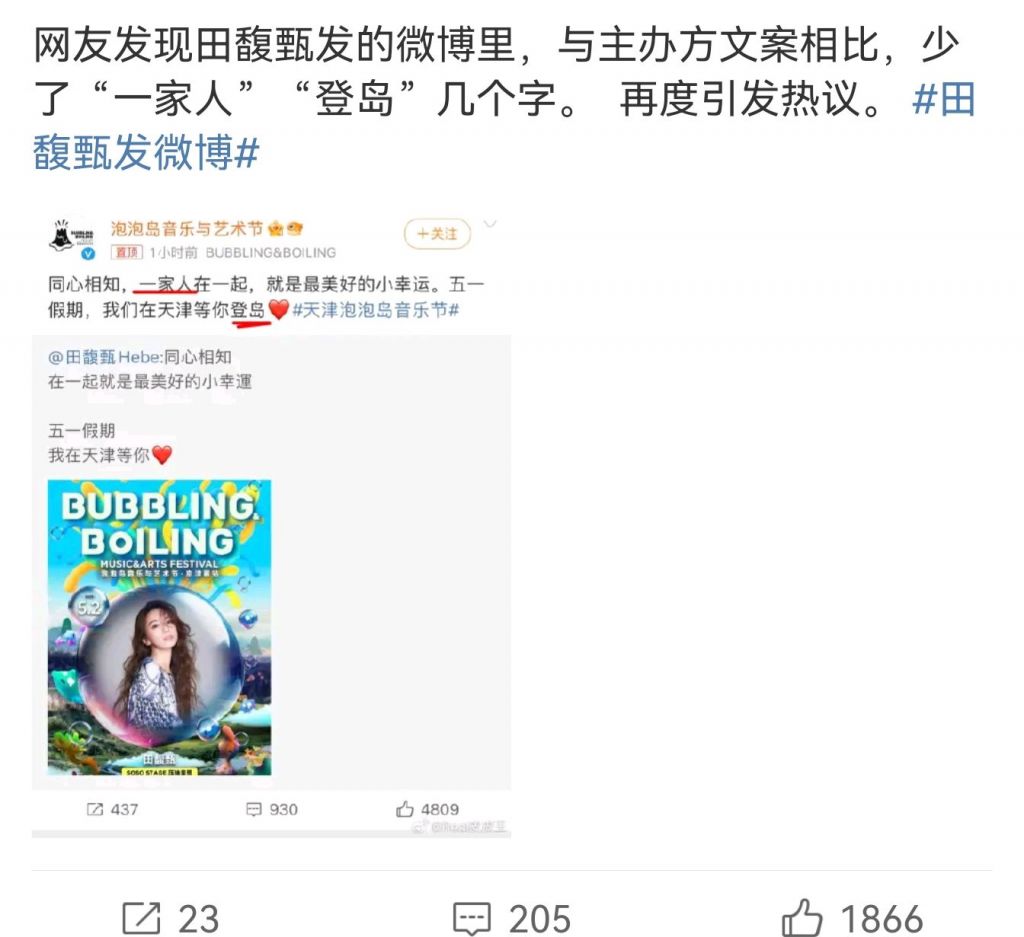Viewport: 1024px width, 937px height.
Task: Click the 置顶 pinned tag label
Action: point(126,253)
